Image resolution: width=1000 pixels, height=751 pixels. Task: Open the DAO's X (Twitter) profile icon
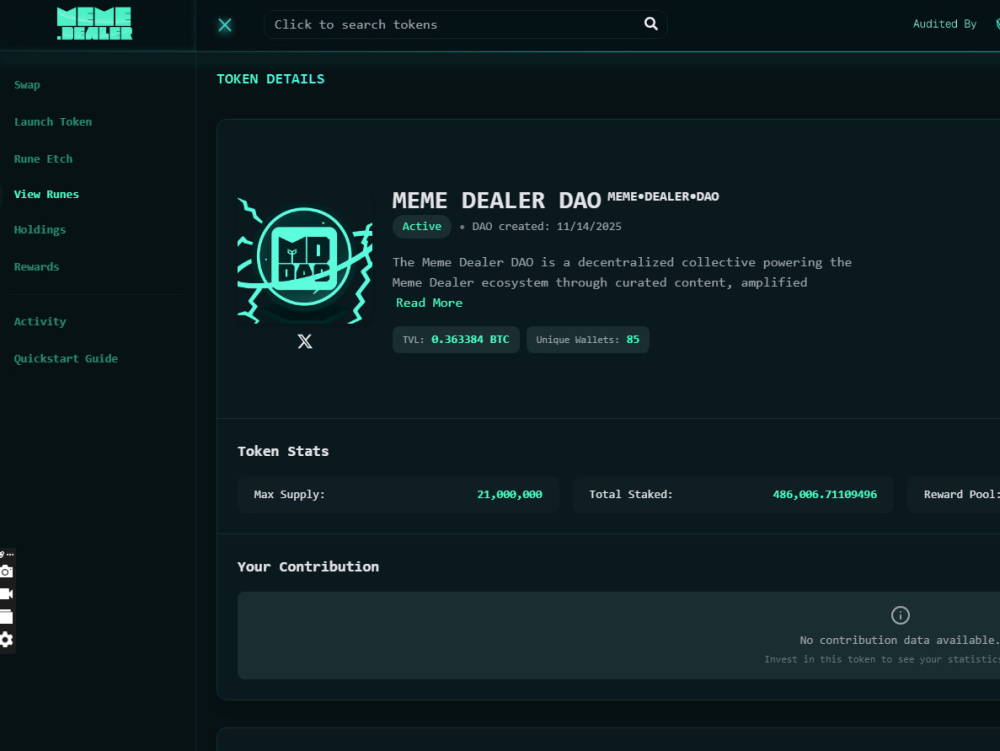(305, 341)
